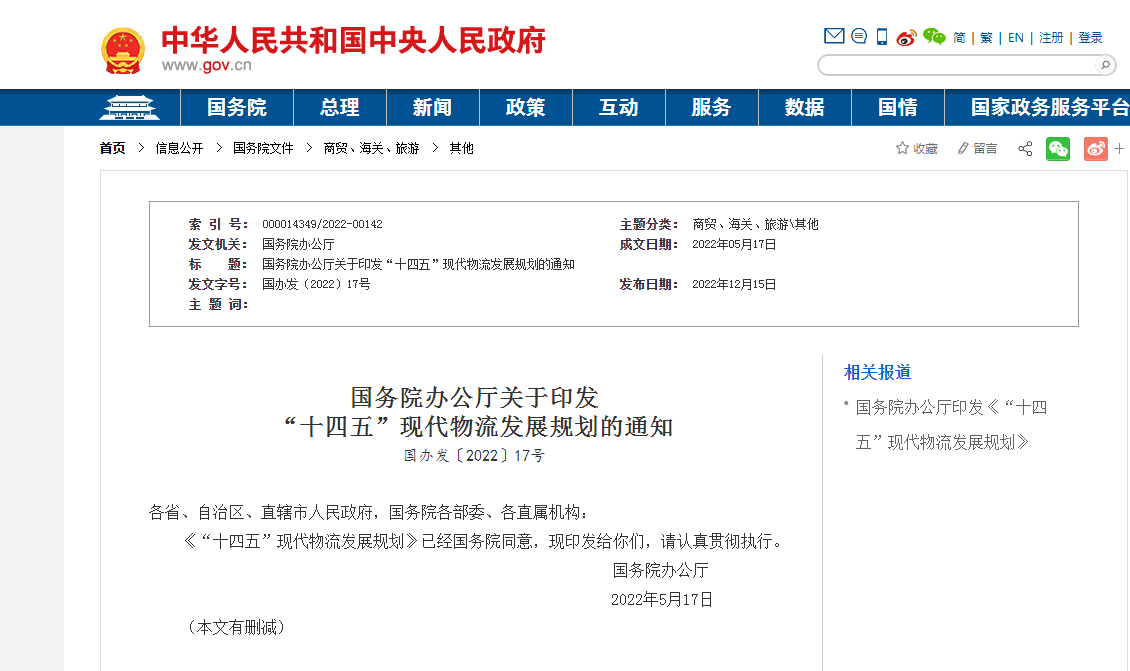Screen dimensions: 1130x671
Task: Click topic category 商贸、海关、旅游\其他
Action: 755,224
